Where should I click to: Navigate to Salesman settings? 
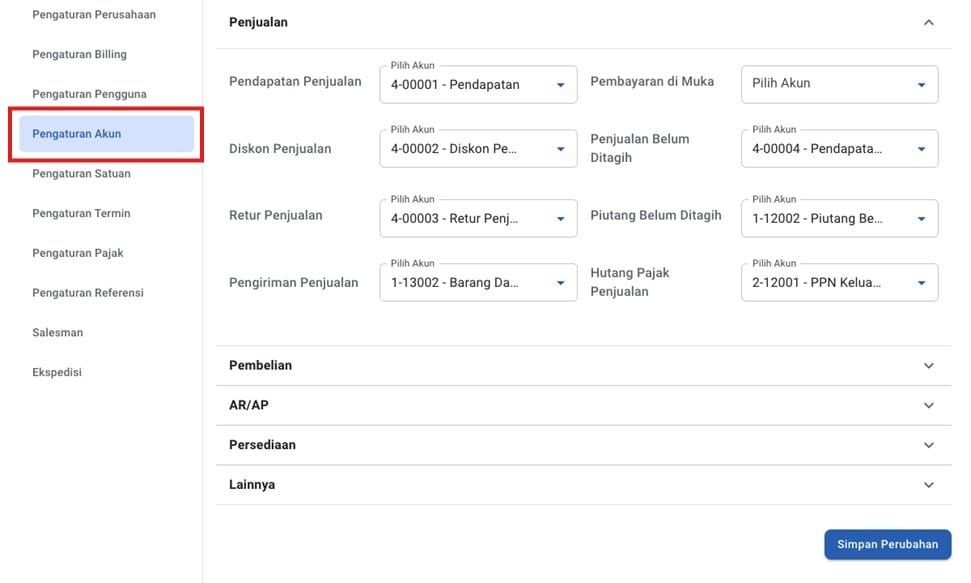58,332
